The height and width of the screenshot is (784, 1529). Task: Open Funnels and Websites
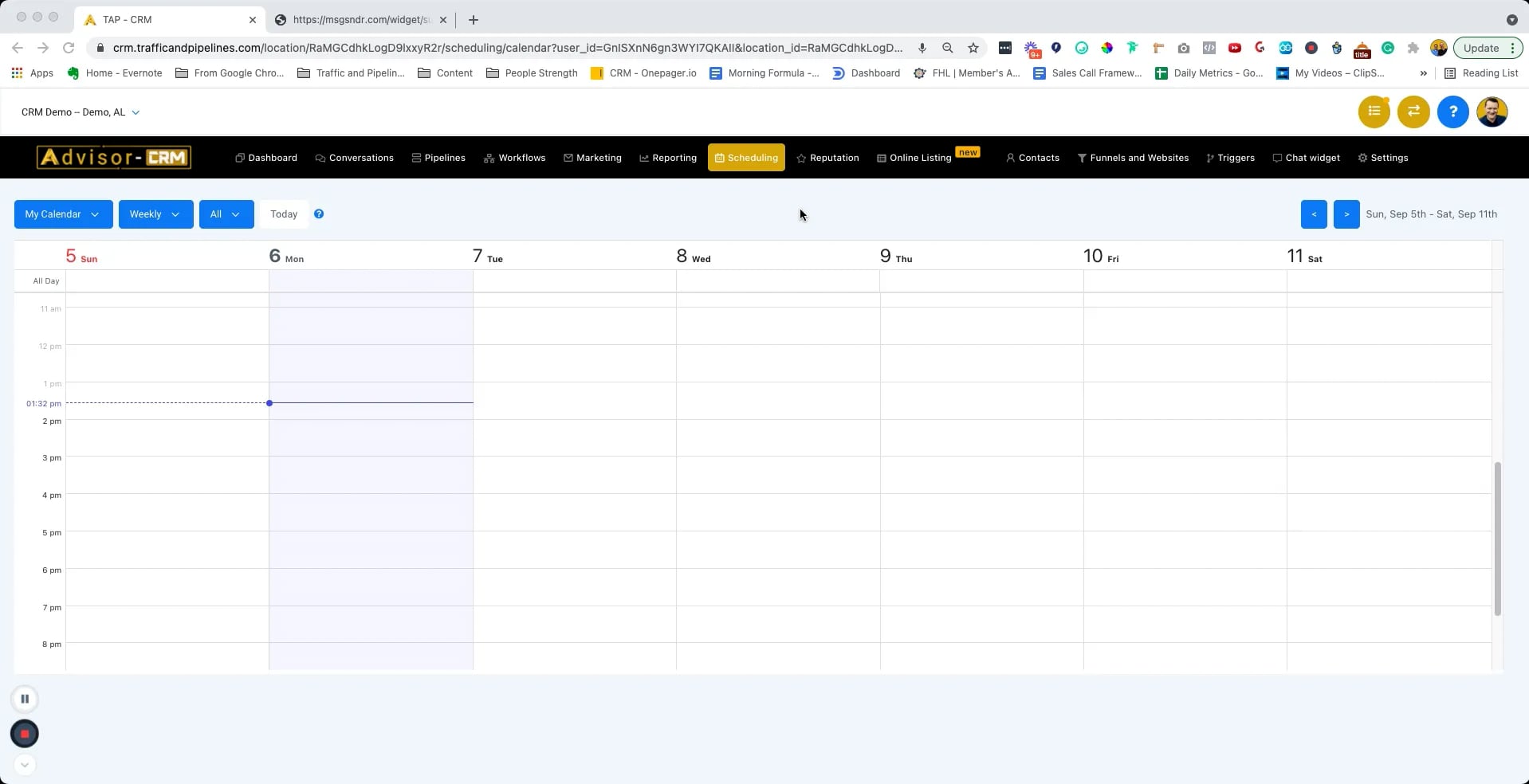1133,158
